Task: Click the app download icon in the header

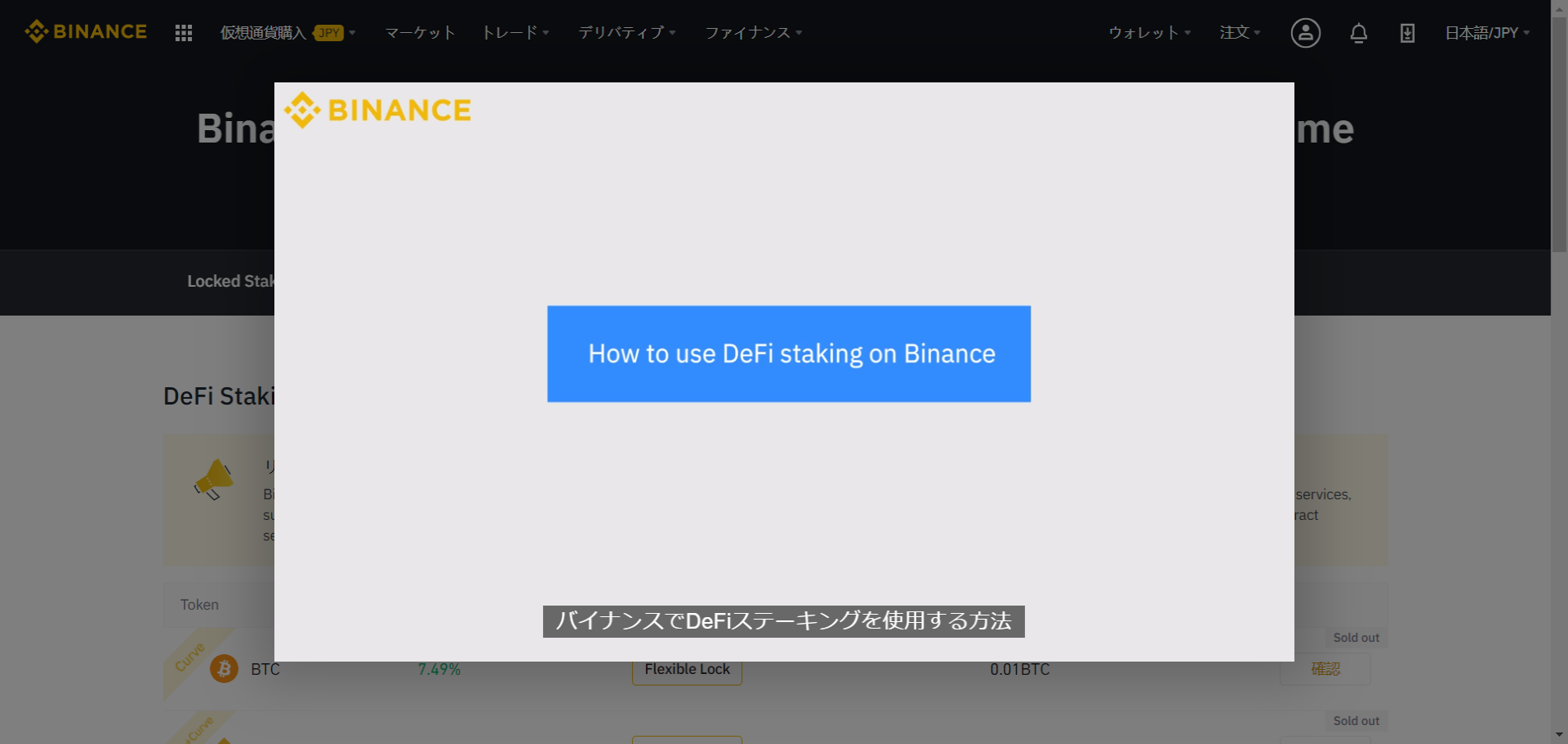Action: point(1407,33)
